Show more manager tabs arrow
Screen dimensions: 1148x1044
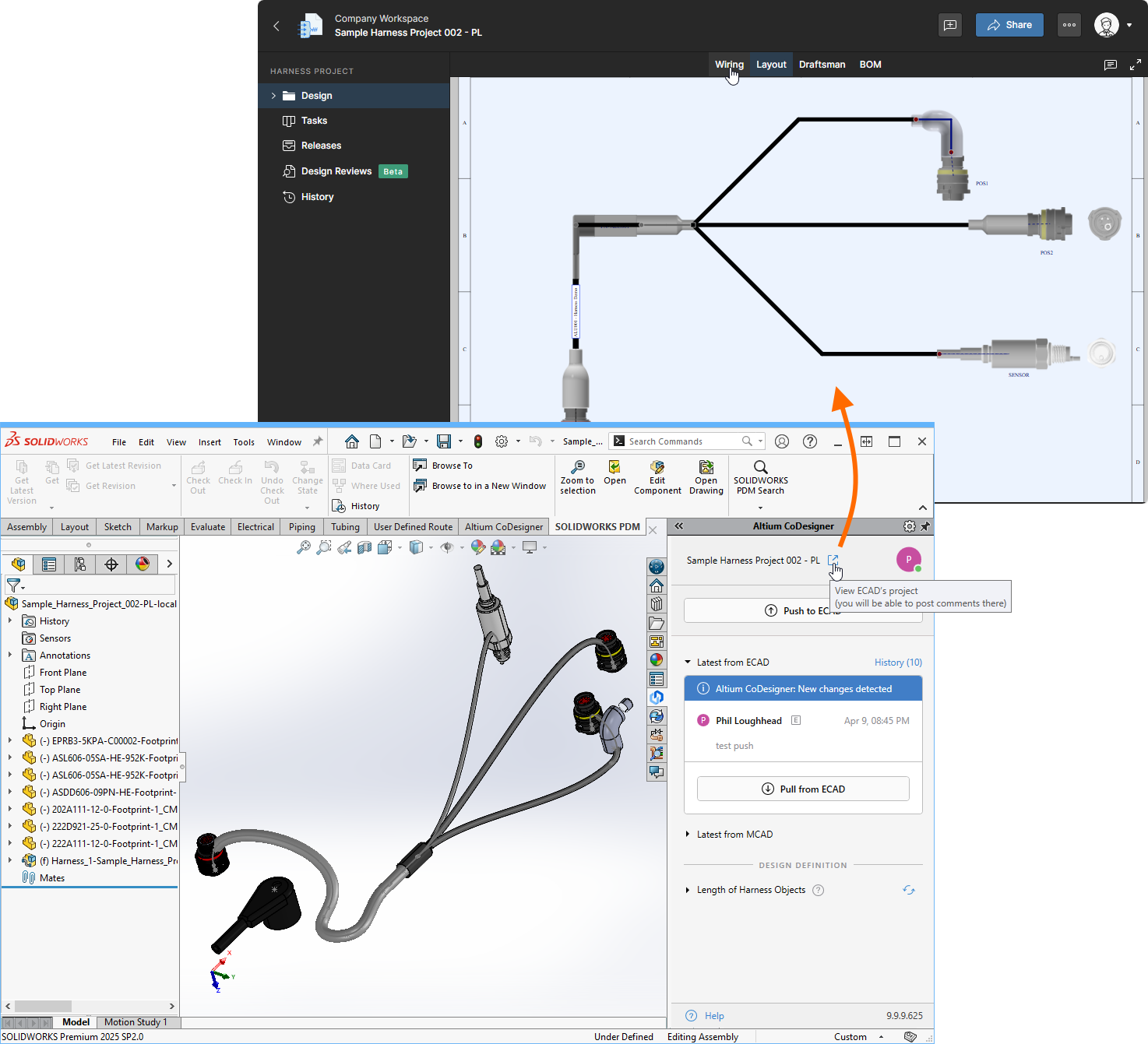pos(169,564)
